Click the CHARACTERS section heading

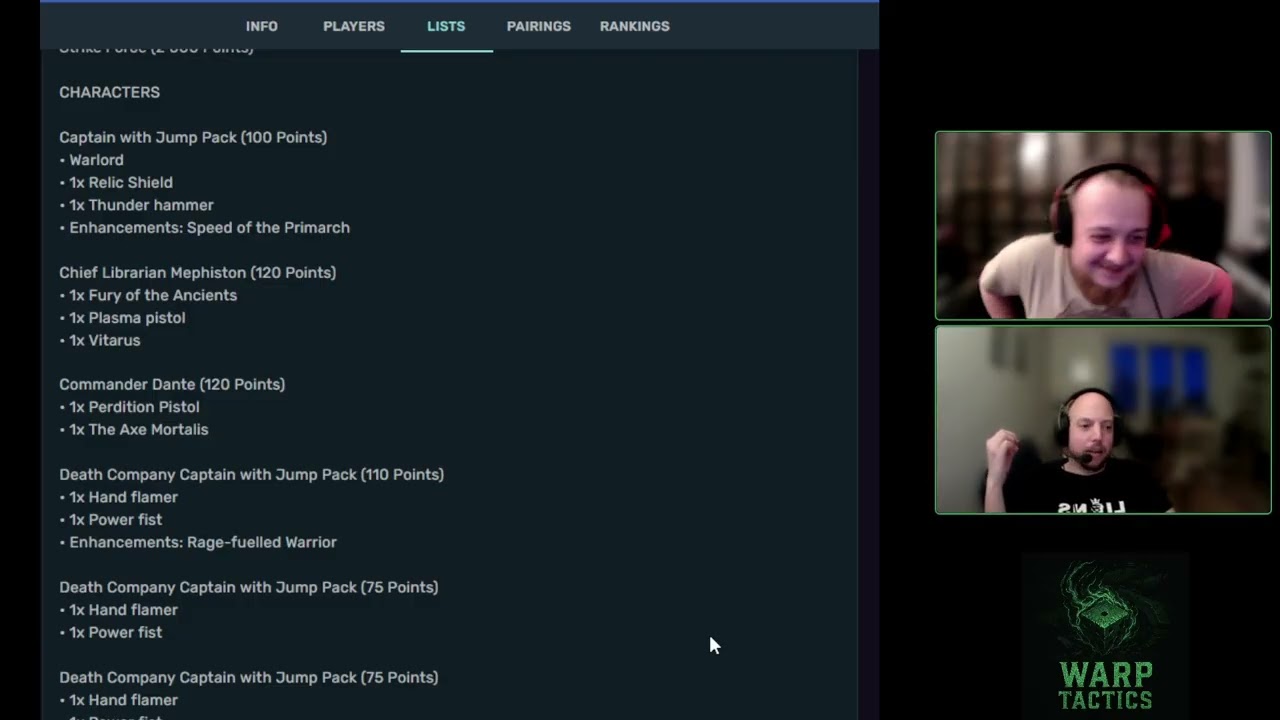(x=110, y=92)
